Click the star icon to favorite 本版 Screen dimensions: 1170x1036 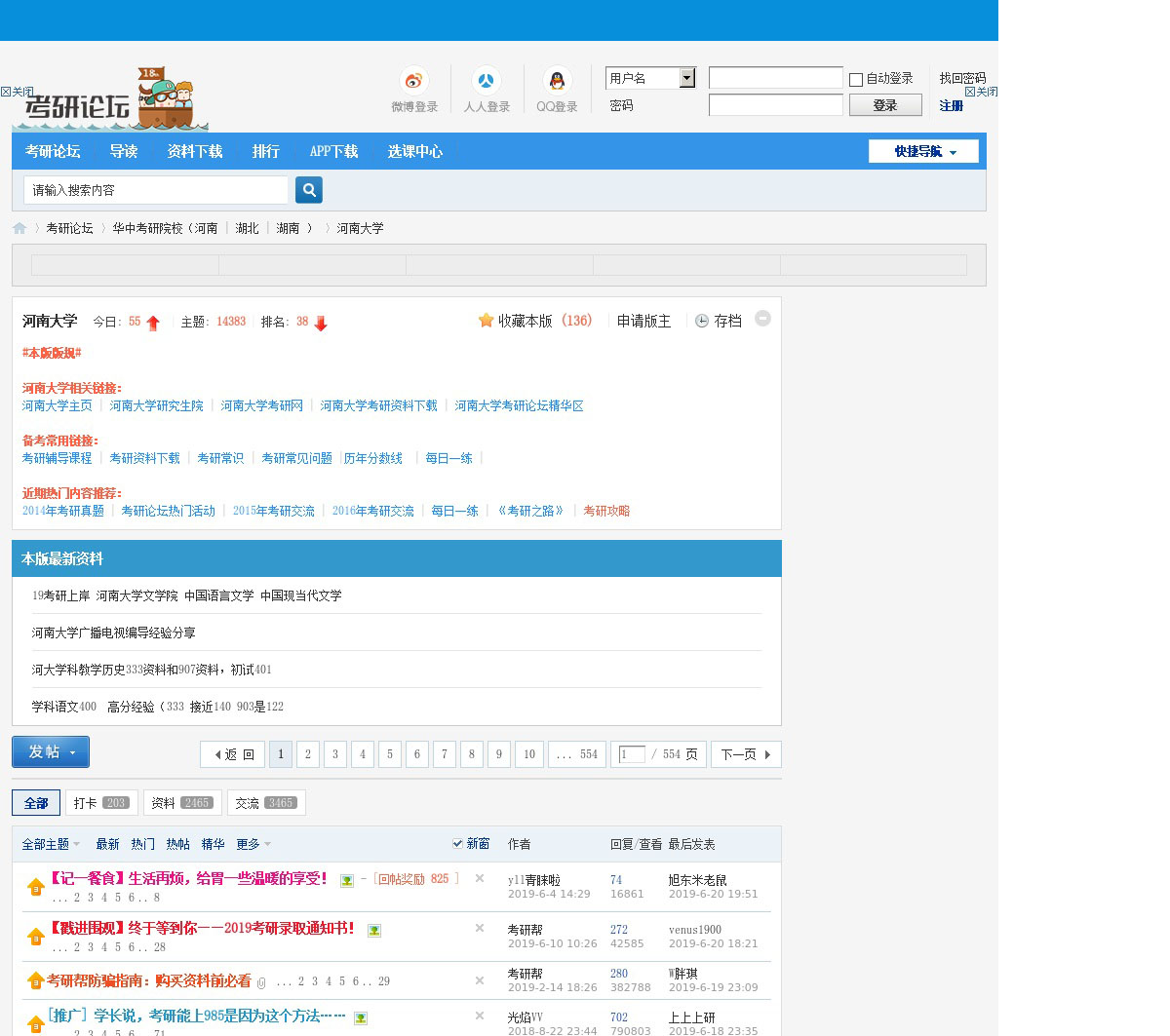(x=486, y=321)
